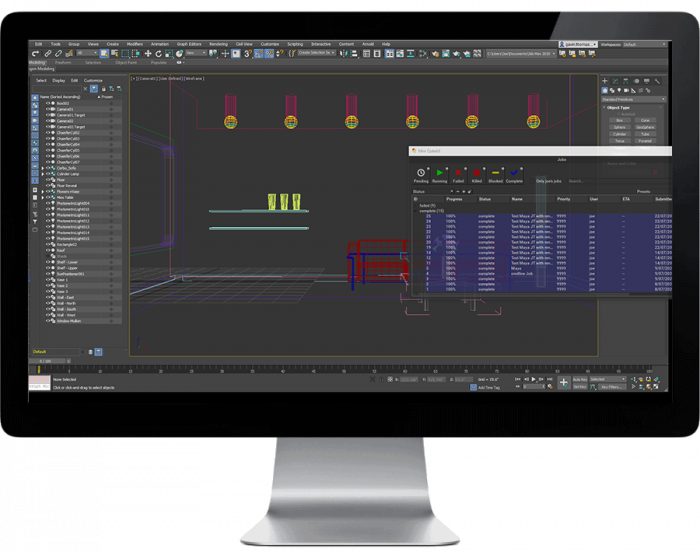This screenshot has width=700, height=552.
Task: Create a Box primitive
Action: 620,120
